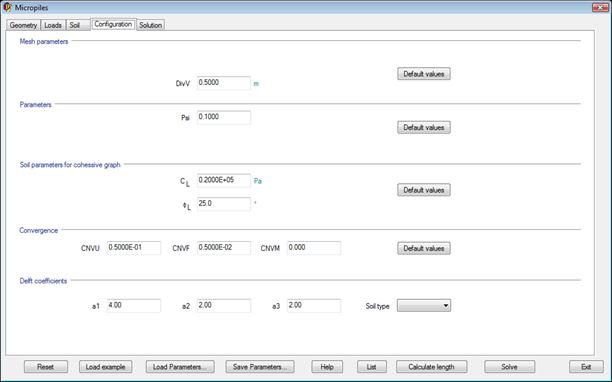This screenshot has height=382, width=612.
Task: Open the Loads tab
Action: pyautogui.click(x=53, y=25)
